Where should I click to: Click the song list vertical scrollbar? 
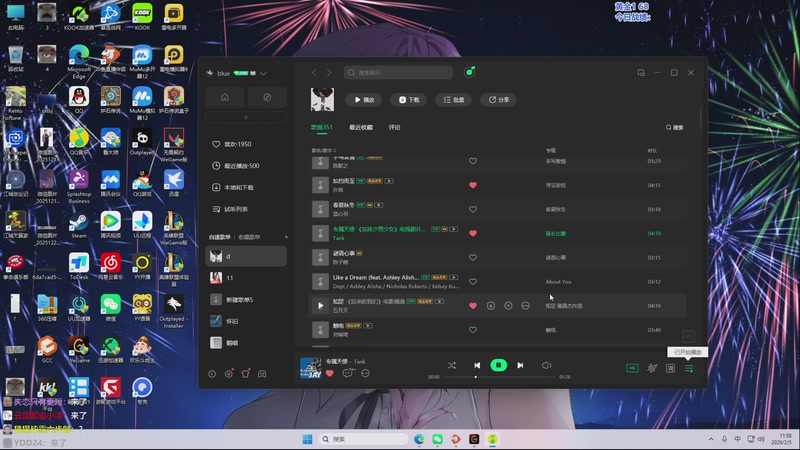point(701,120)
